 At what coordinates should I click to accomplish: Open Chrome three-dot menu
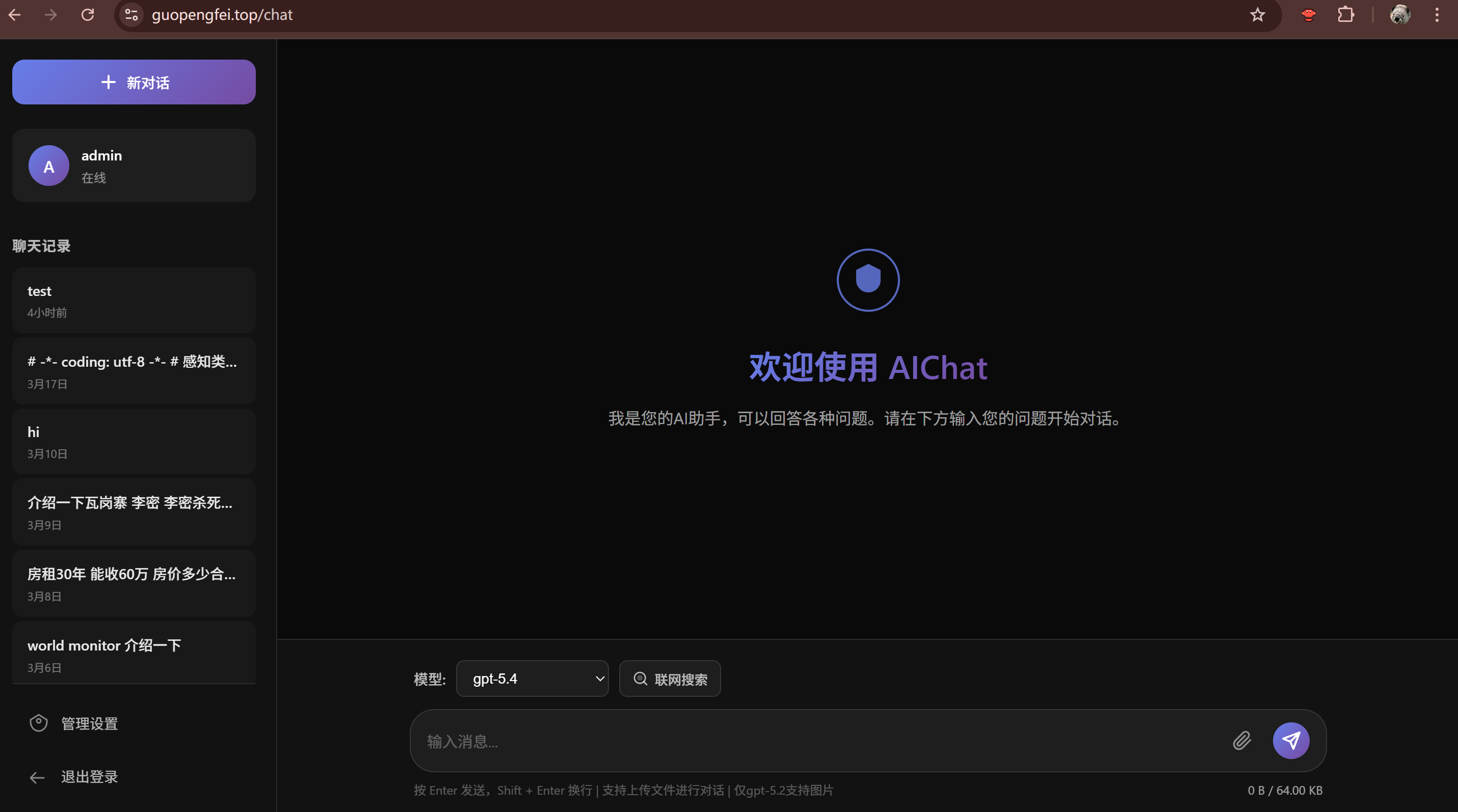[1437, 15]
